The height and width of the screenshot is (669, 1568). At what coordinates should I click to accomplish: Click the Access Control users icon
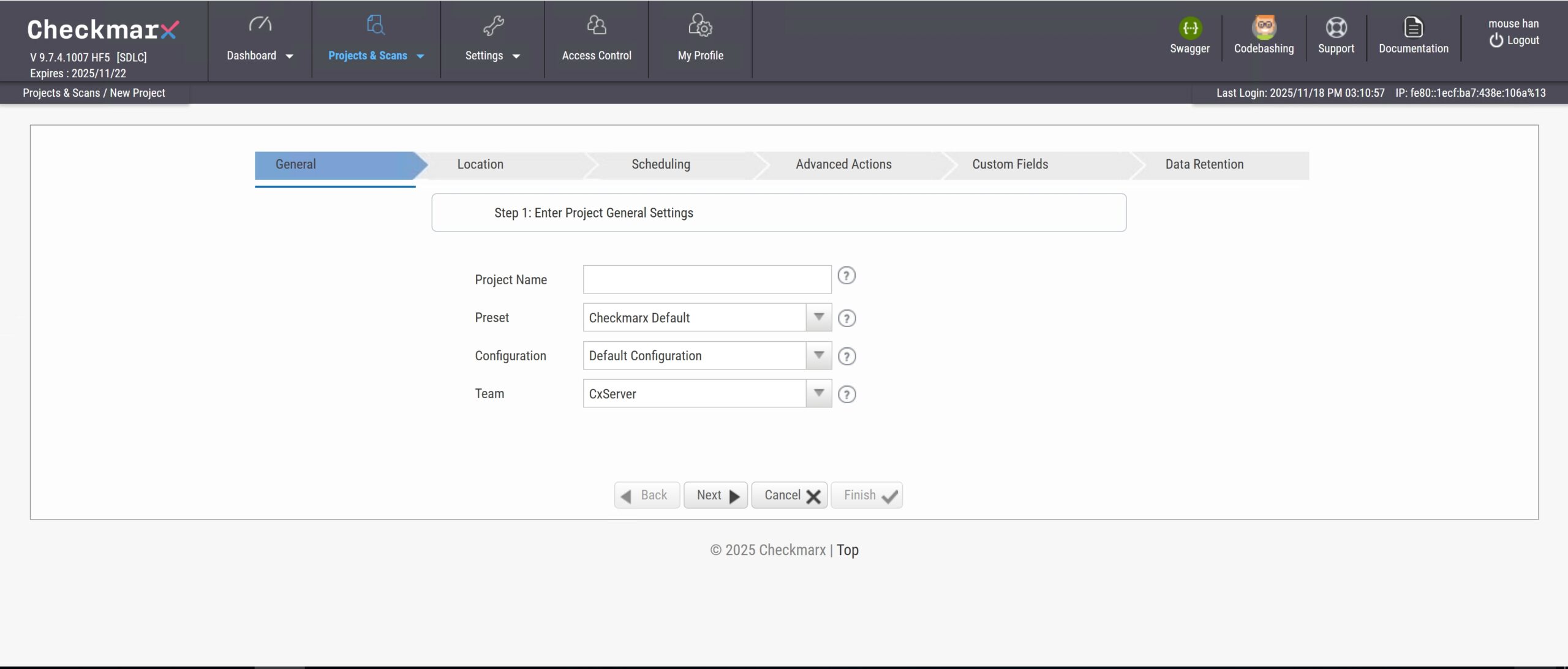(x=596, y=26)
